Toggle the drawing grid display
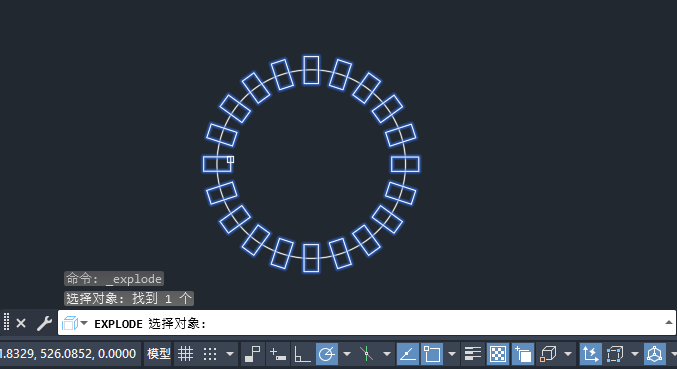 (185, 354)
